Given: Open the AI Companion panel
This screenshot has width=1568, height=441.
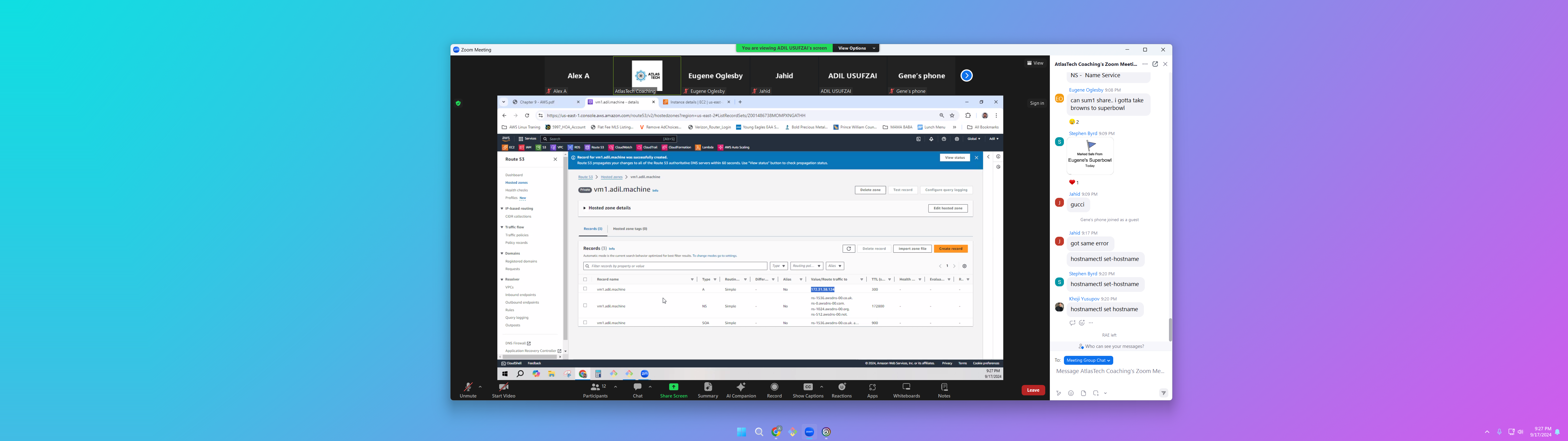Looking at the screenshot, I should click(x=741, y=387).
